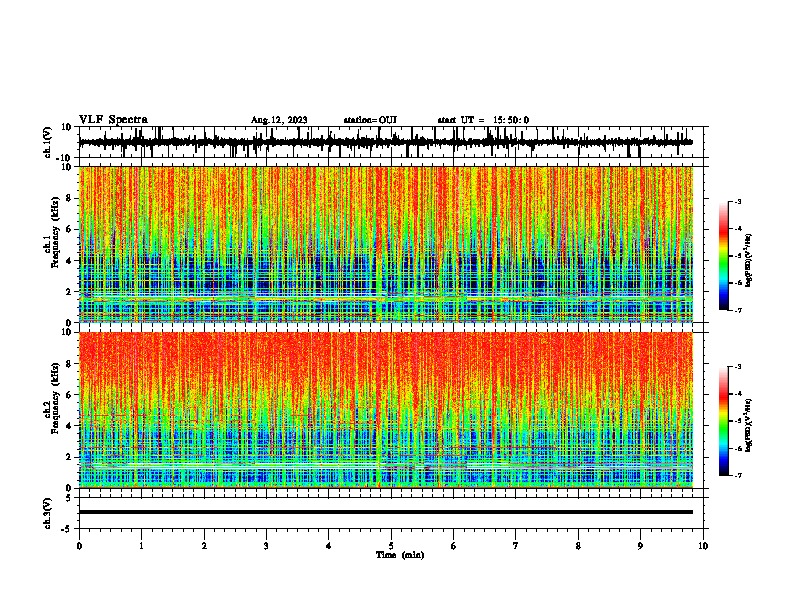Click the "-3" label on ch.1 color bar

738,201
